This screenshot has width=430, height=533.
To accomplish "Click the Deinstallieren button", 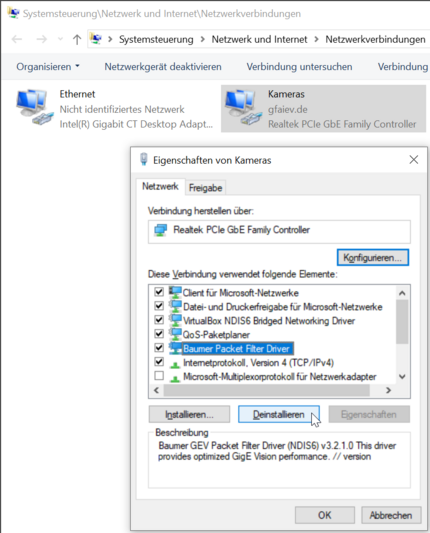I will (x=279, y=414).
